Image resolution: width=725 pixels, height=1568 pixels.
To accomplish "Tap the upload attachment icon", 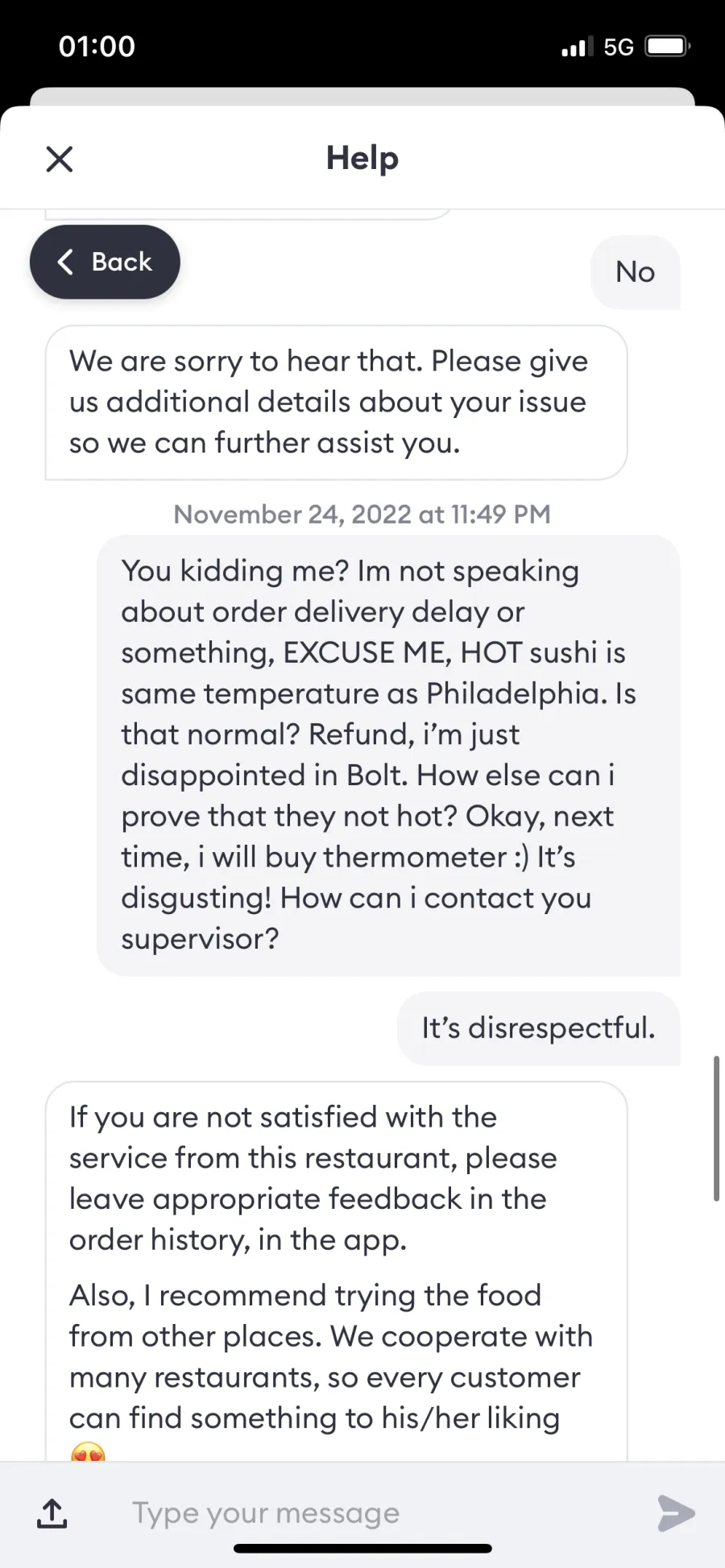I will point(52,1513).
